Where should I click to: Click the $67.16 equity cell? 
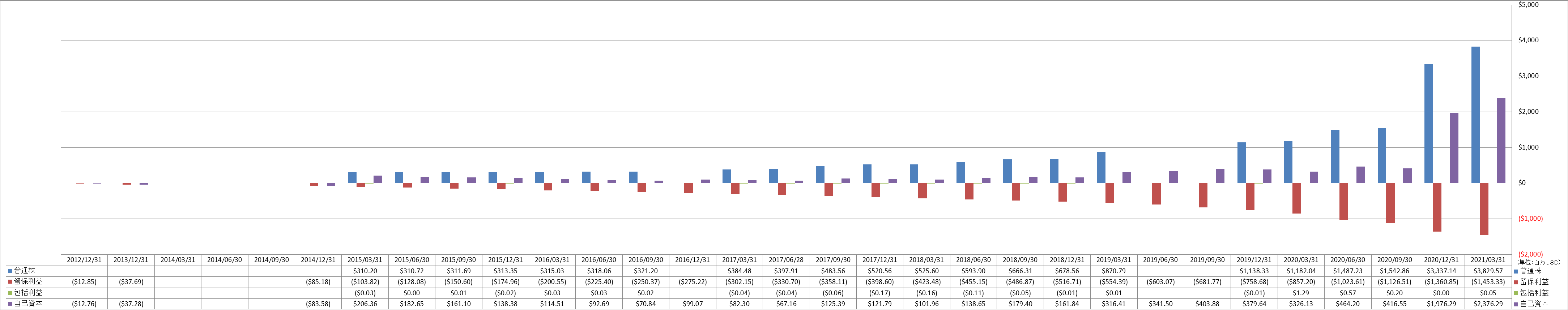[x=787, y=304]
